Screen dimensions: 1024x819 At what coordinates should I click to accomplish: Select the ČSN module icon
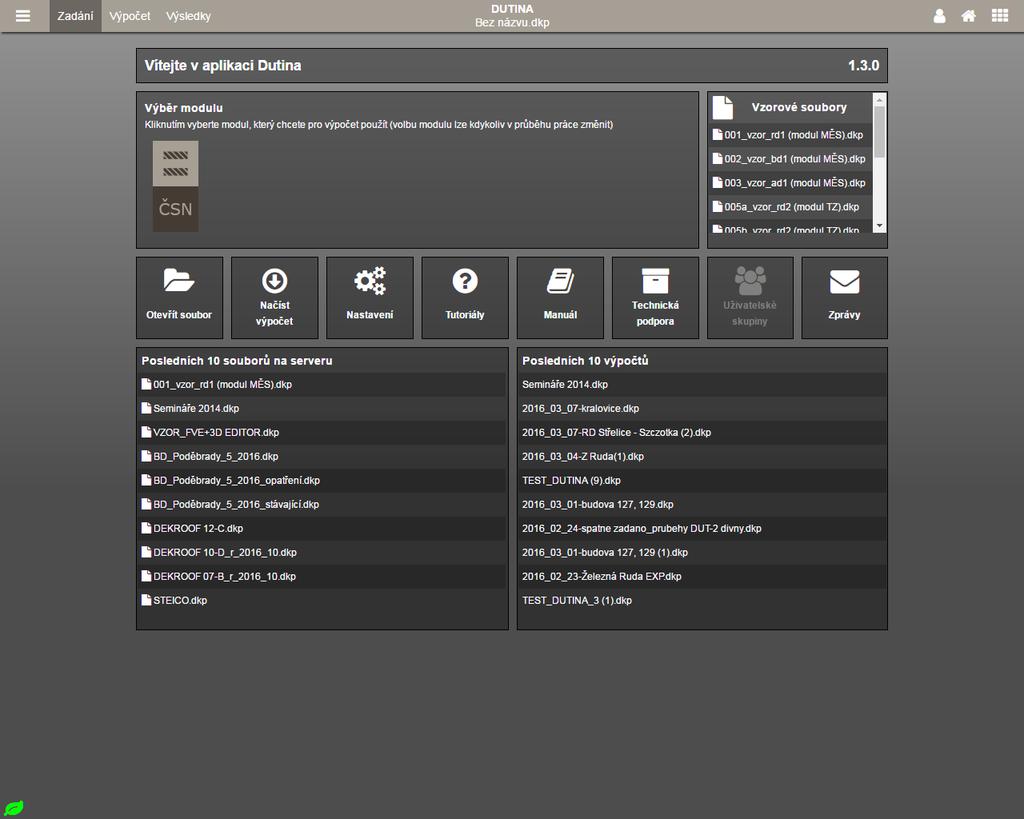click(176, 186)
